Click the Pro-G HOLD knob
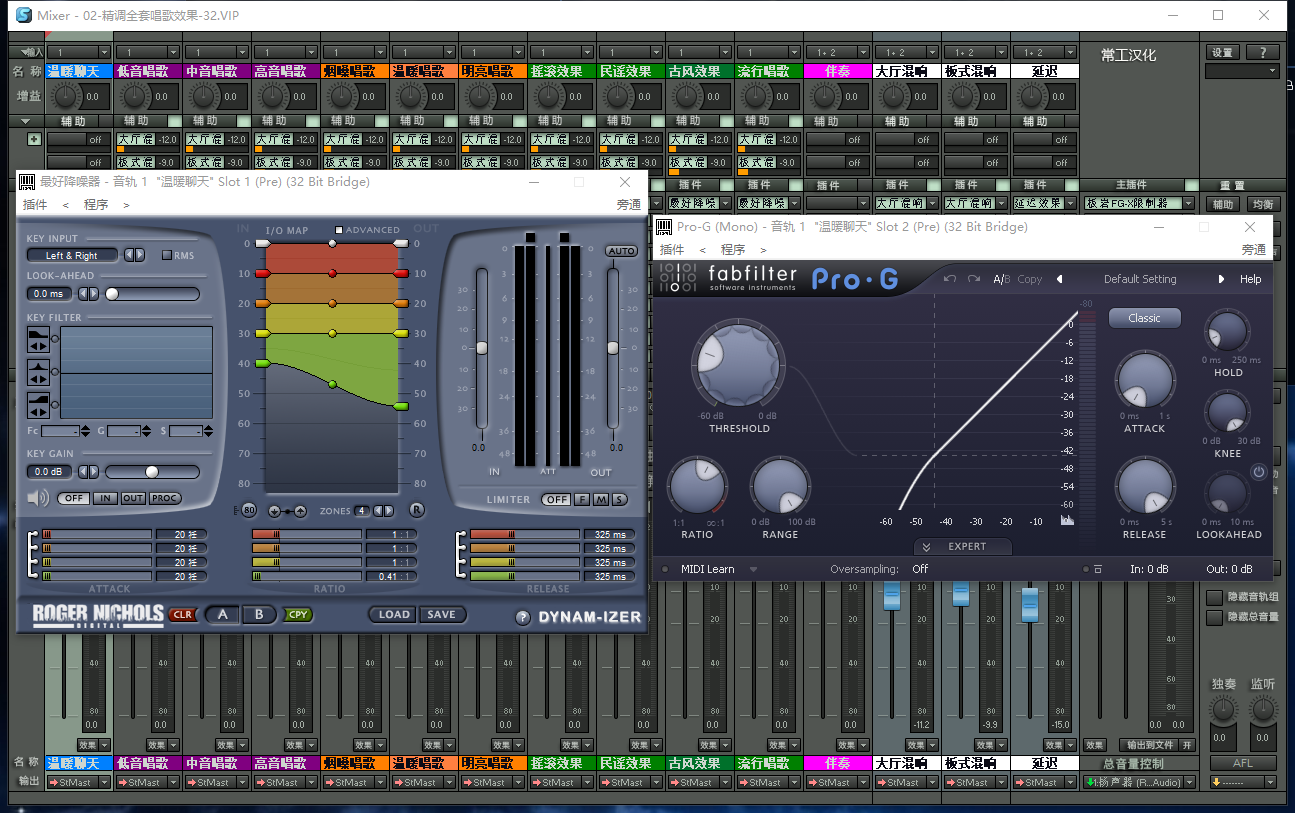The image size is (1295, 813). point(1227,332)
